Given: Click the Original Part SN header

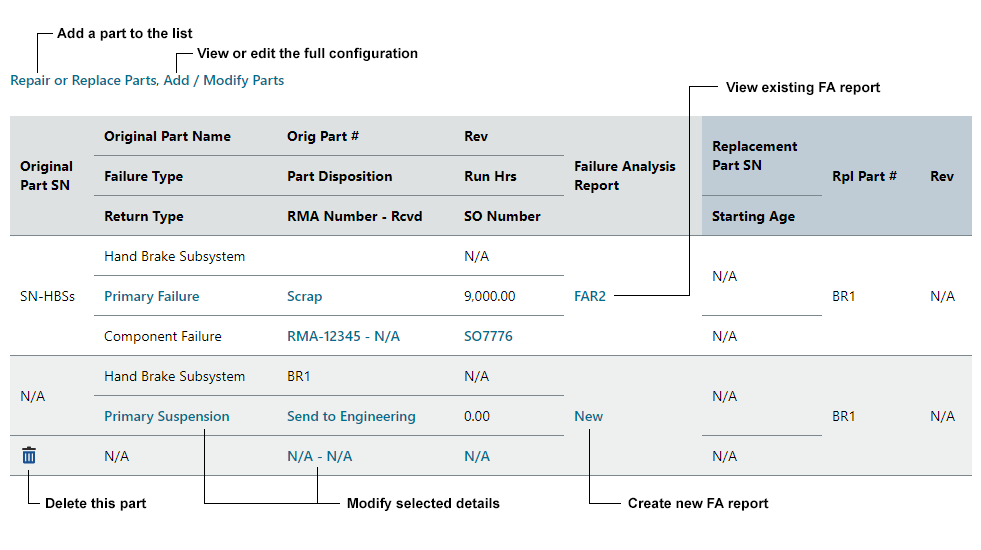Looking at the screenshot, I should [x=47, y=176].
